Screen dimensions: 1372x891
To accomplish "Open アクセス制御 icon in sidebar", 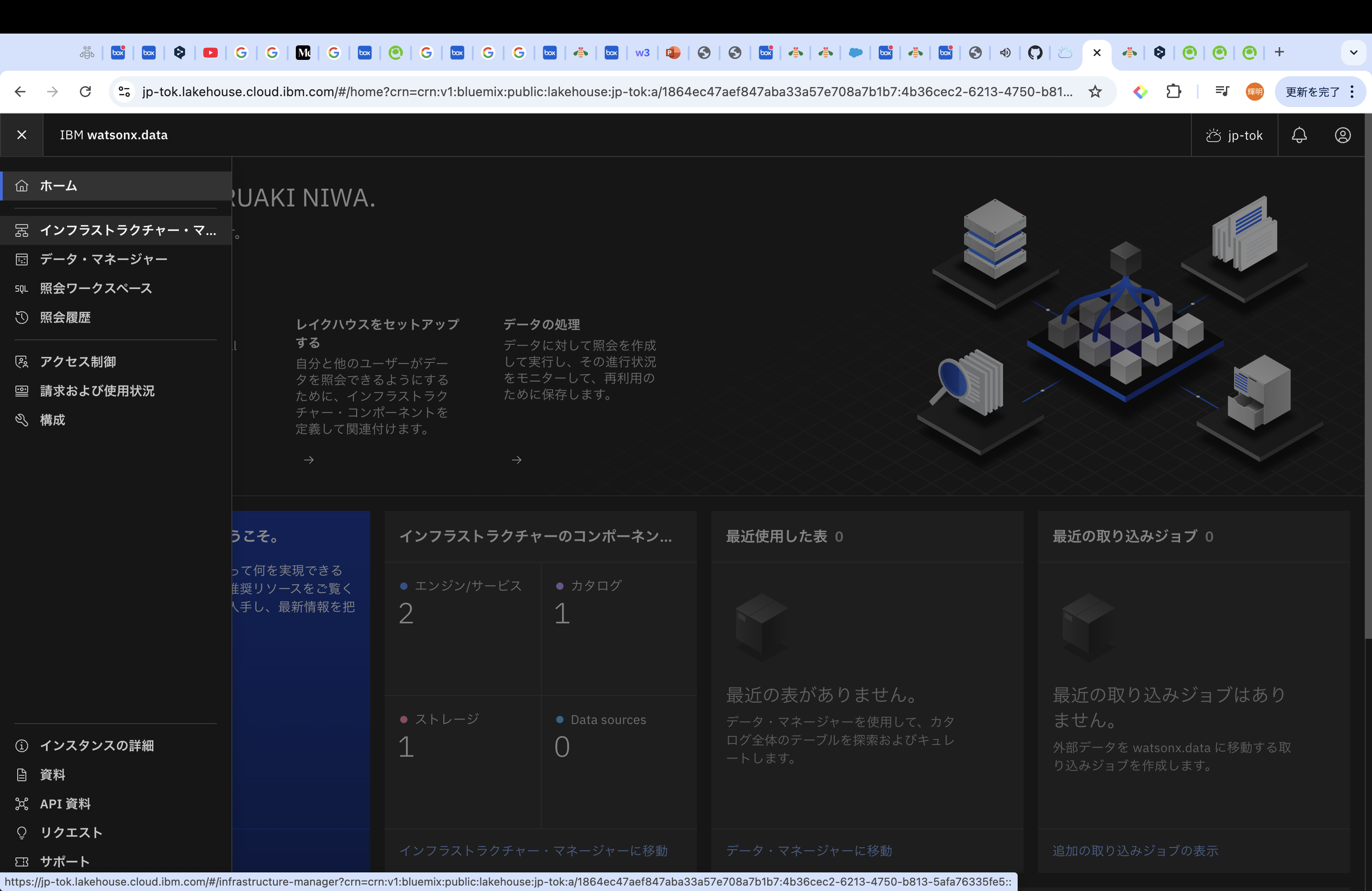I will (21, 362).
